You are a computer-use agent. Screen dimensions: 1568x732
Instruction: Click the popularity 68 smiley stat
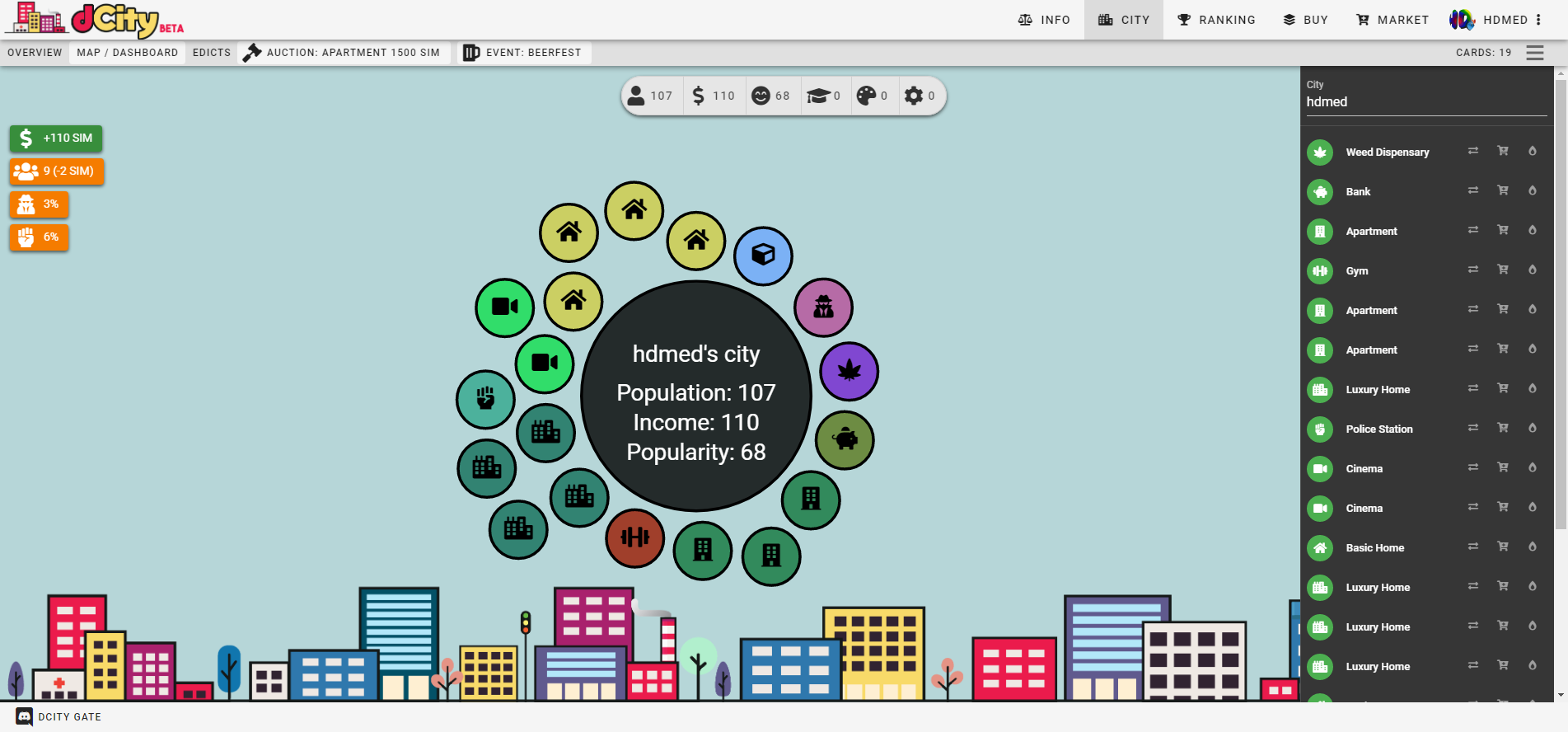(771, 96)
